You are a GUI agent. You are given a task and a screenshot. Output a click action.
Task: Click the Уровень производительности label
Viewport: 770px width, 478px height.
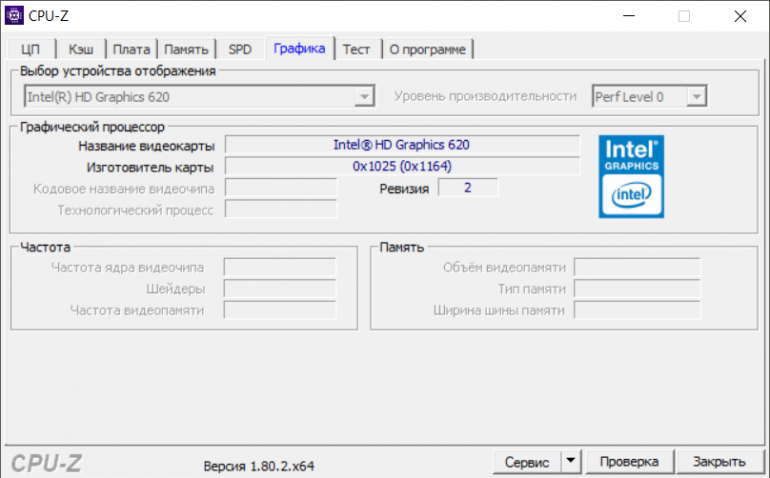pyautogui.click(x=485, y=96)
